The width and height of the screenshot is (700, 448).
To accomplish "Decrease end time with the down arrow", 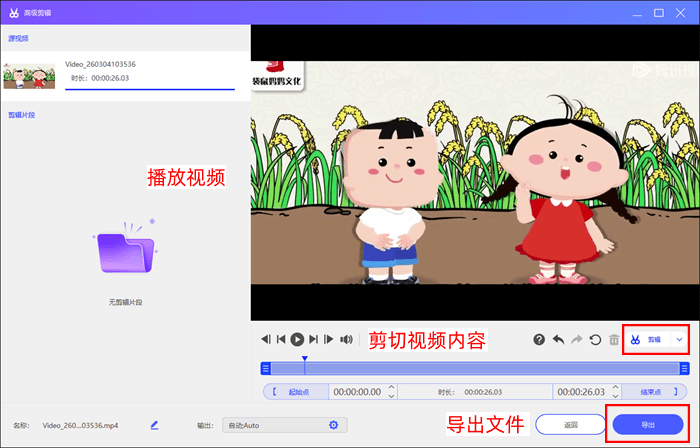I will [616, 396].
